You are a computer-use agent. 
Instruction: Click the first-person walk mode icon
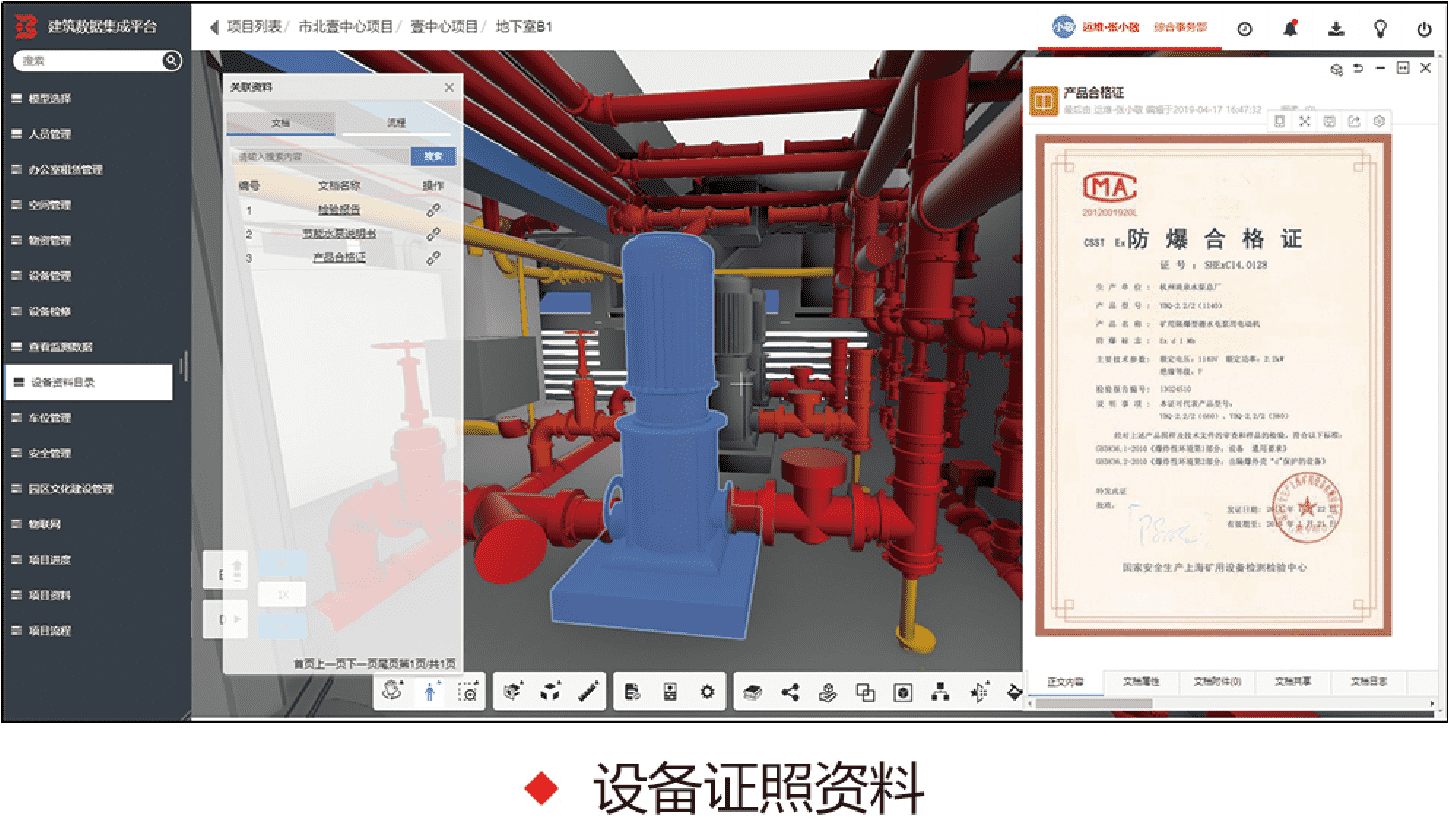click(x=429, y=691)
